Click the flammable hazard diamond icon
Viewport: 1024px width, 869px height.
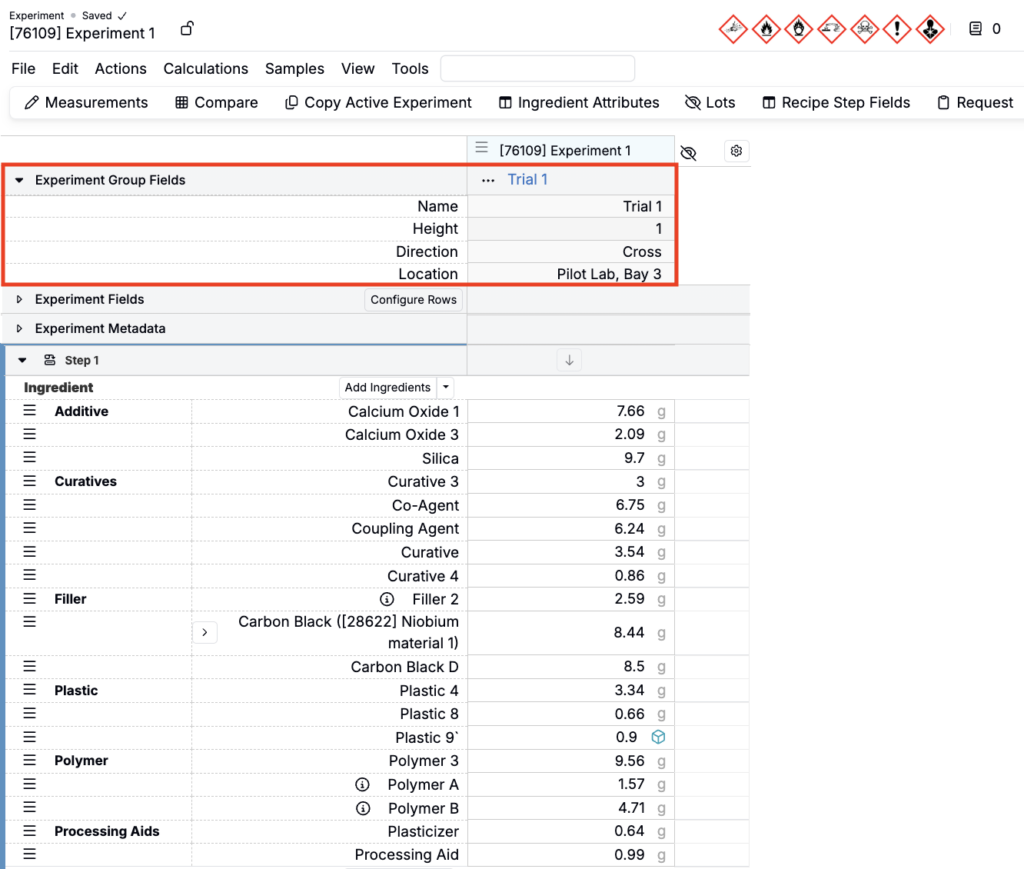(766, 30)
